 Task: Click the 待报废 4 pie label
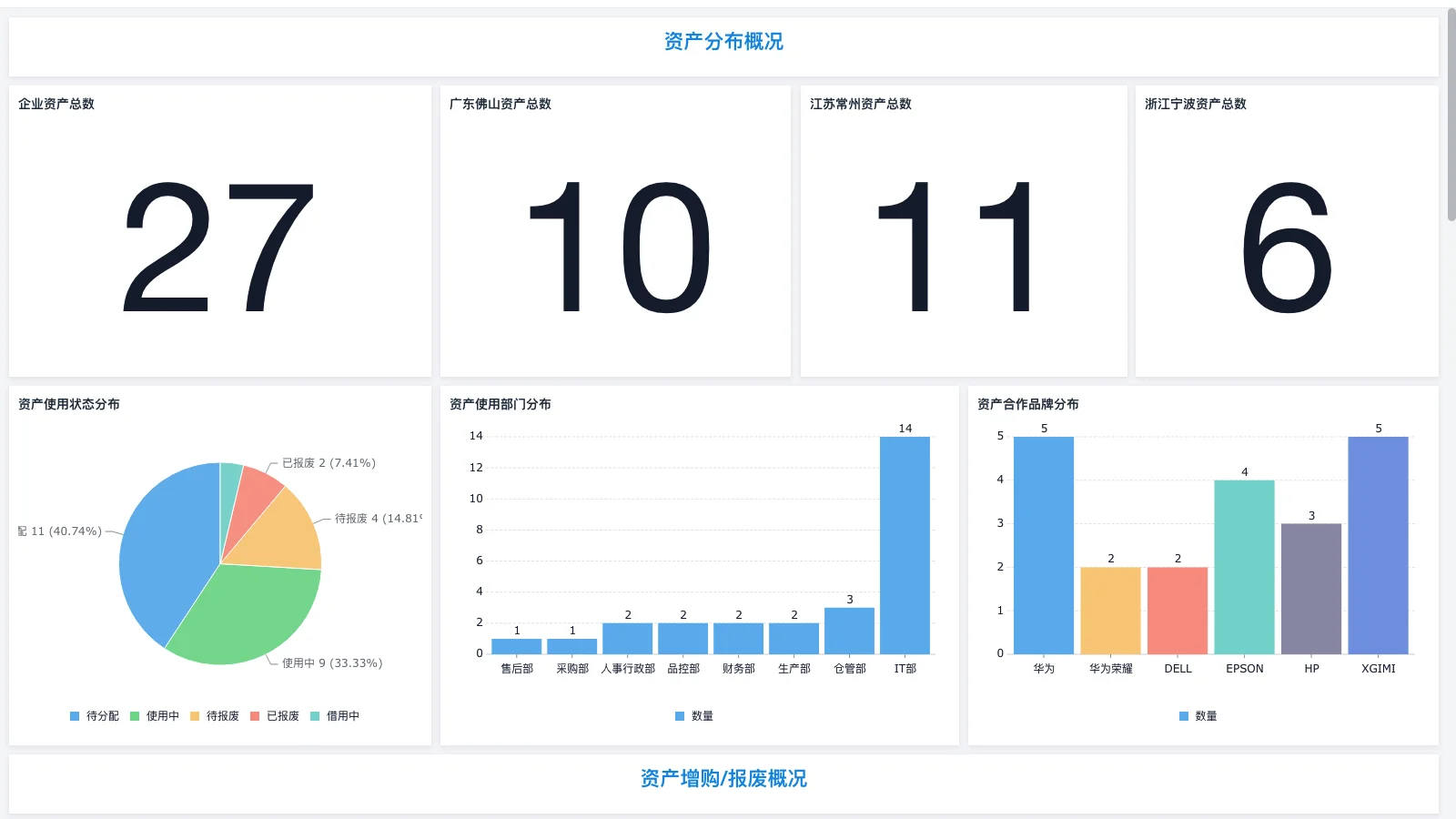379,519
